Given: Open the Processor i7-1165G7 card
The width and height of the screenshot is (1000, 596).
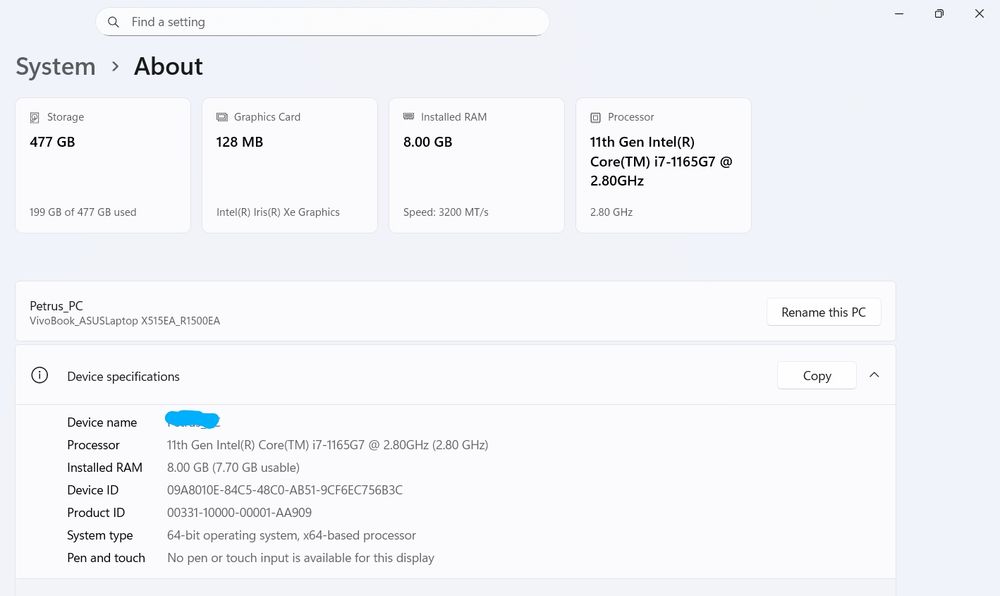Looking at the screenshot, I should pos(663,165).
